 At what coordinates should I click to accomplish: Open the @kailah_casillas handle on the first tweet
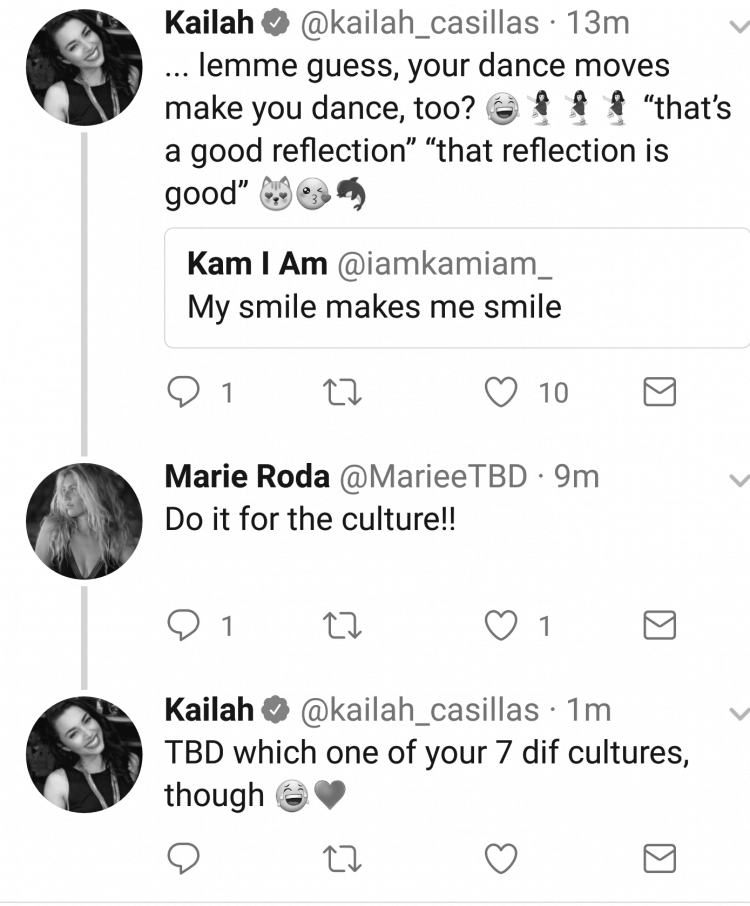point(419,24)
